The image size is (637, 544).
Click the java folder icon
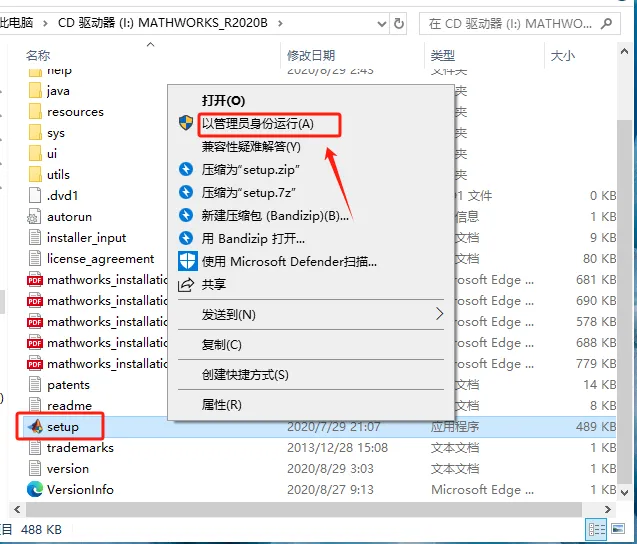(35, 91)
